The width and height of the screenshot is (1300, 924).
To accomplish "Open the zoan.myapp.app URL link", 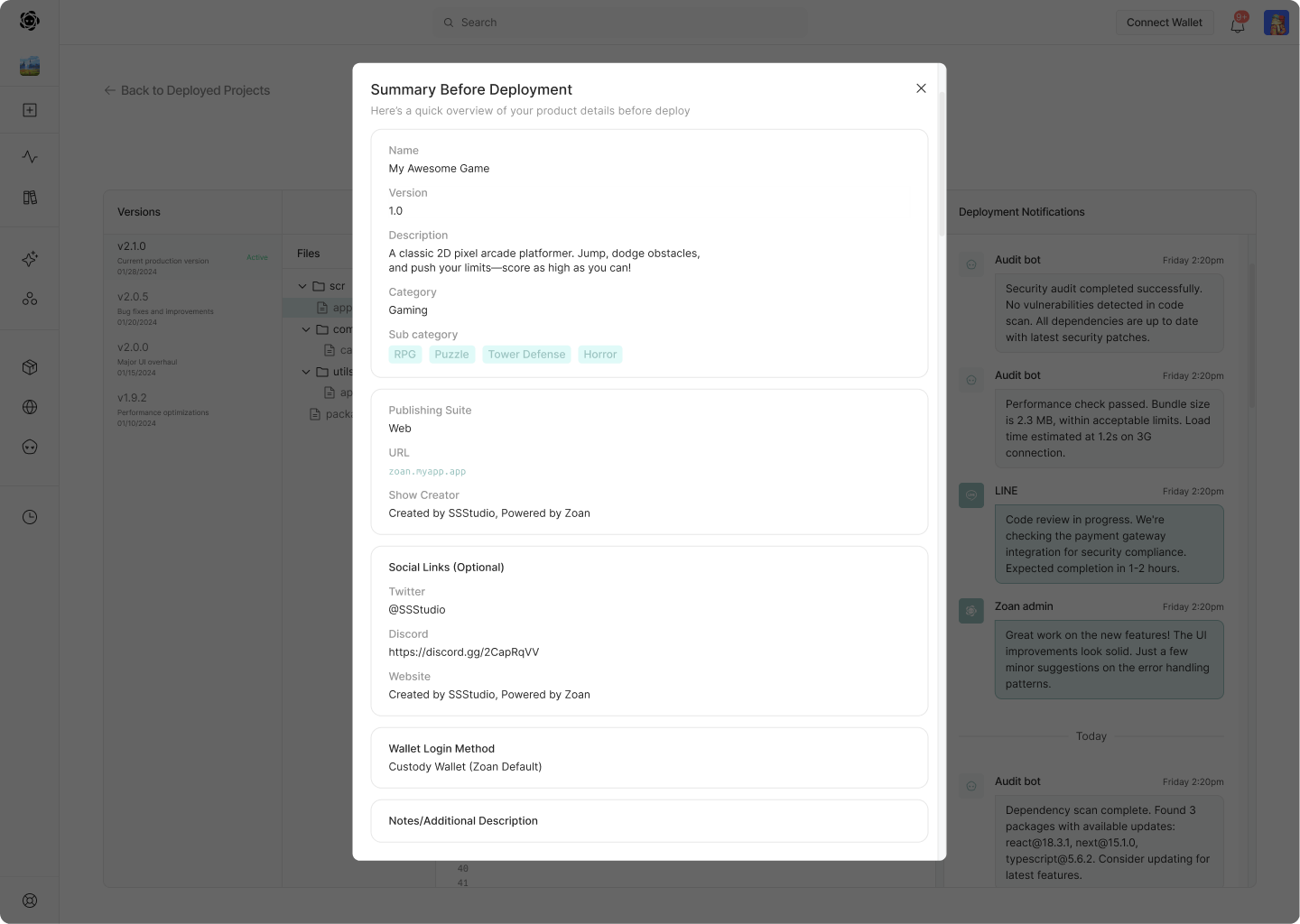I will (x=427, y=472).
